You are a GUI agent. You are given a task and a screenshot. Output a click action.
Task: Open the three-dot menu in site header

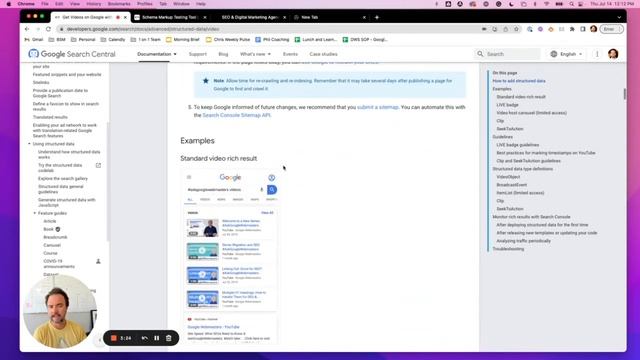coord(597,54)
